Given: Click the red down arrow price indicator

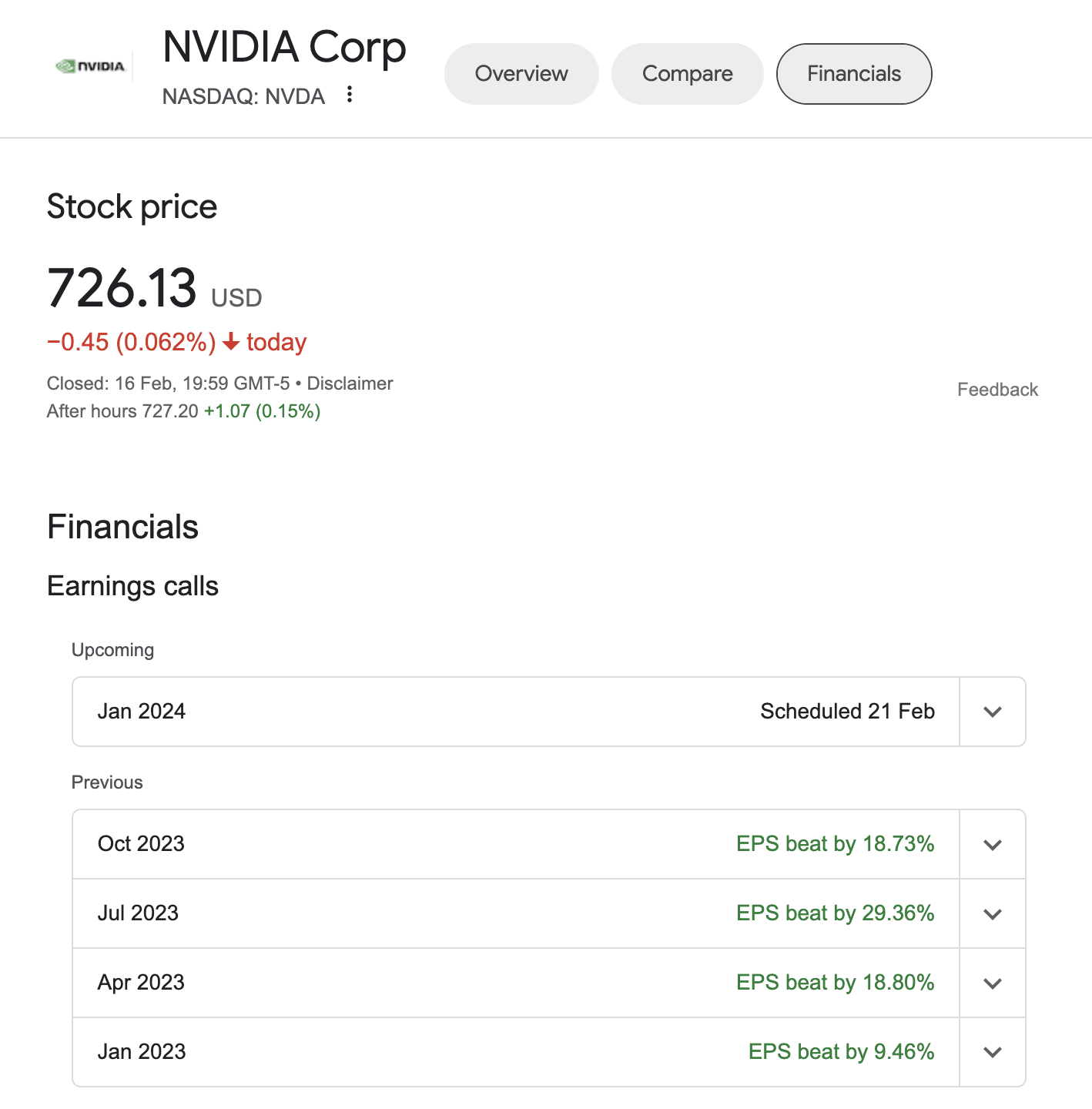Looking at the screenshot, I should coord(231,342).
